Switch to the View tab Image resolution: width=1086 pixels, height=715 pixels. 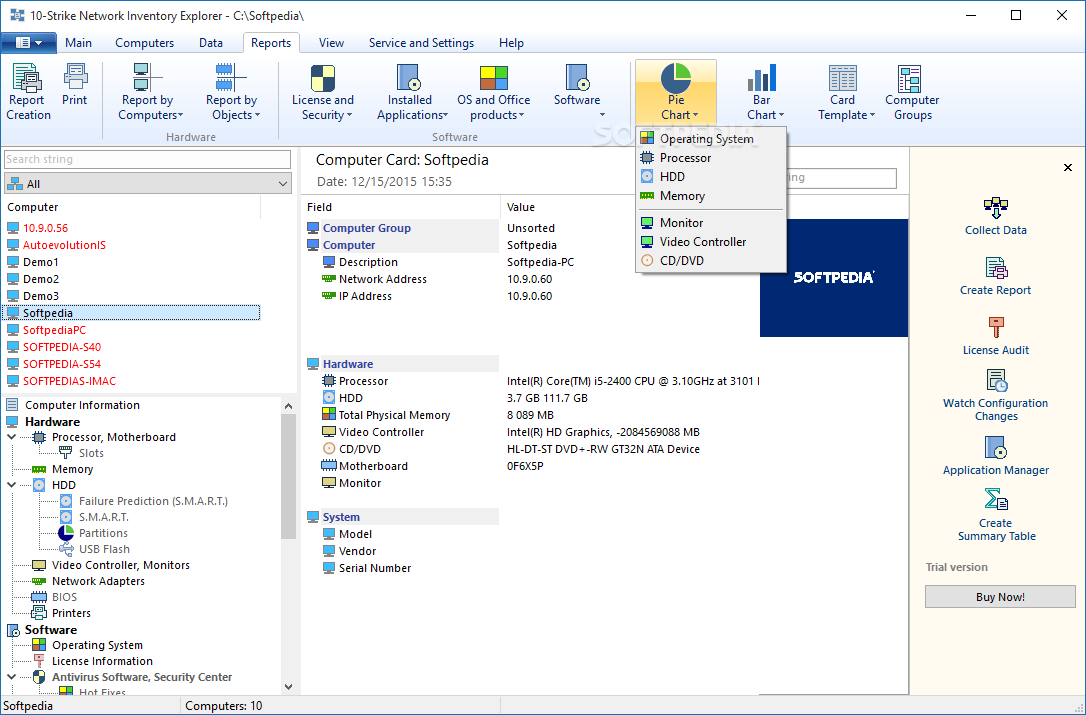[331, 43]
